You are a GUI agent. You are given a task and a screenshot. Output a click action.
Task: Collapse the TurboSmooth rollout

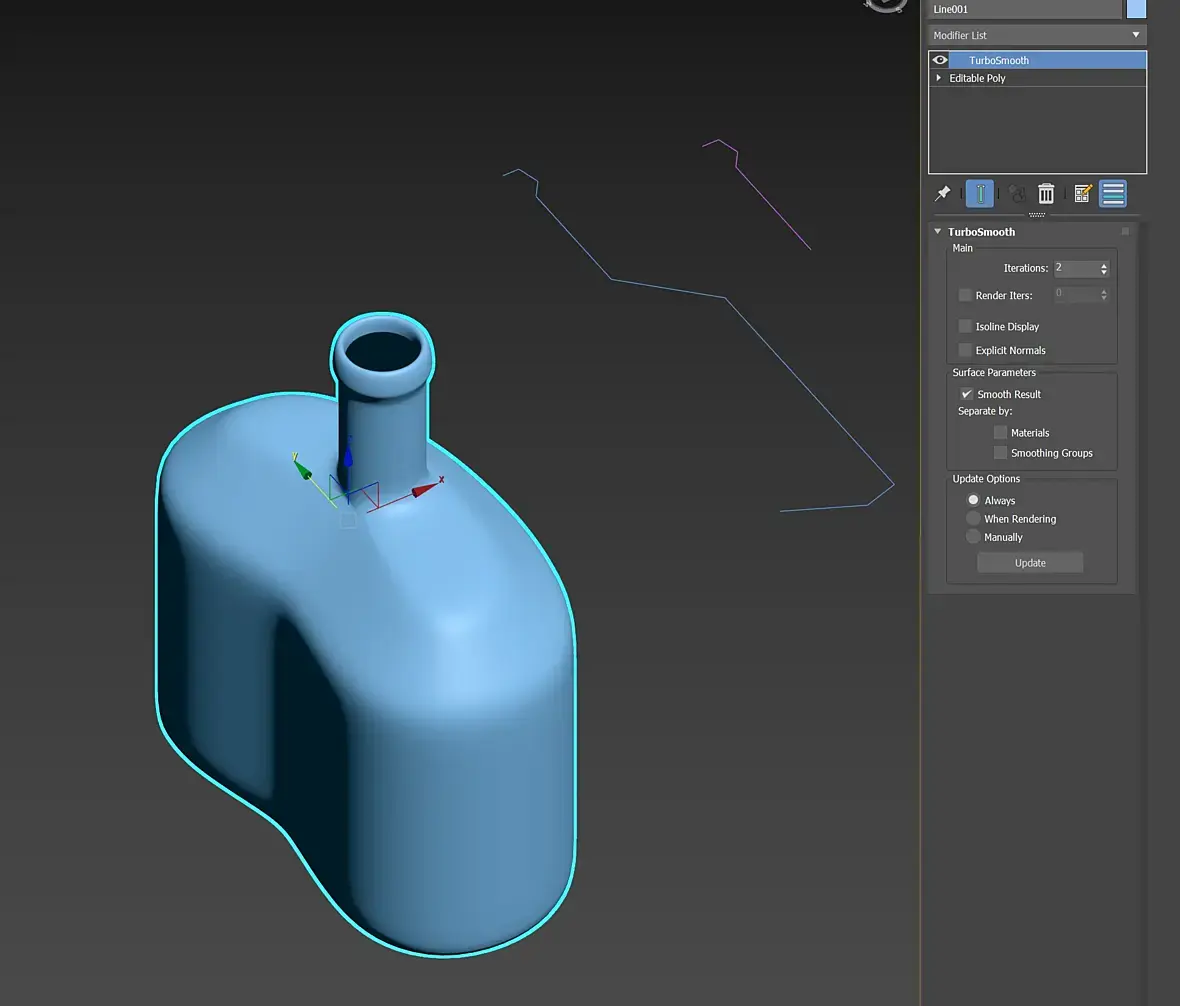(938, 232)
